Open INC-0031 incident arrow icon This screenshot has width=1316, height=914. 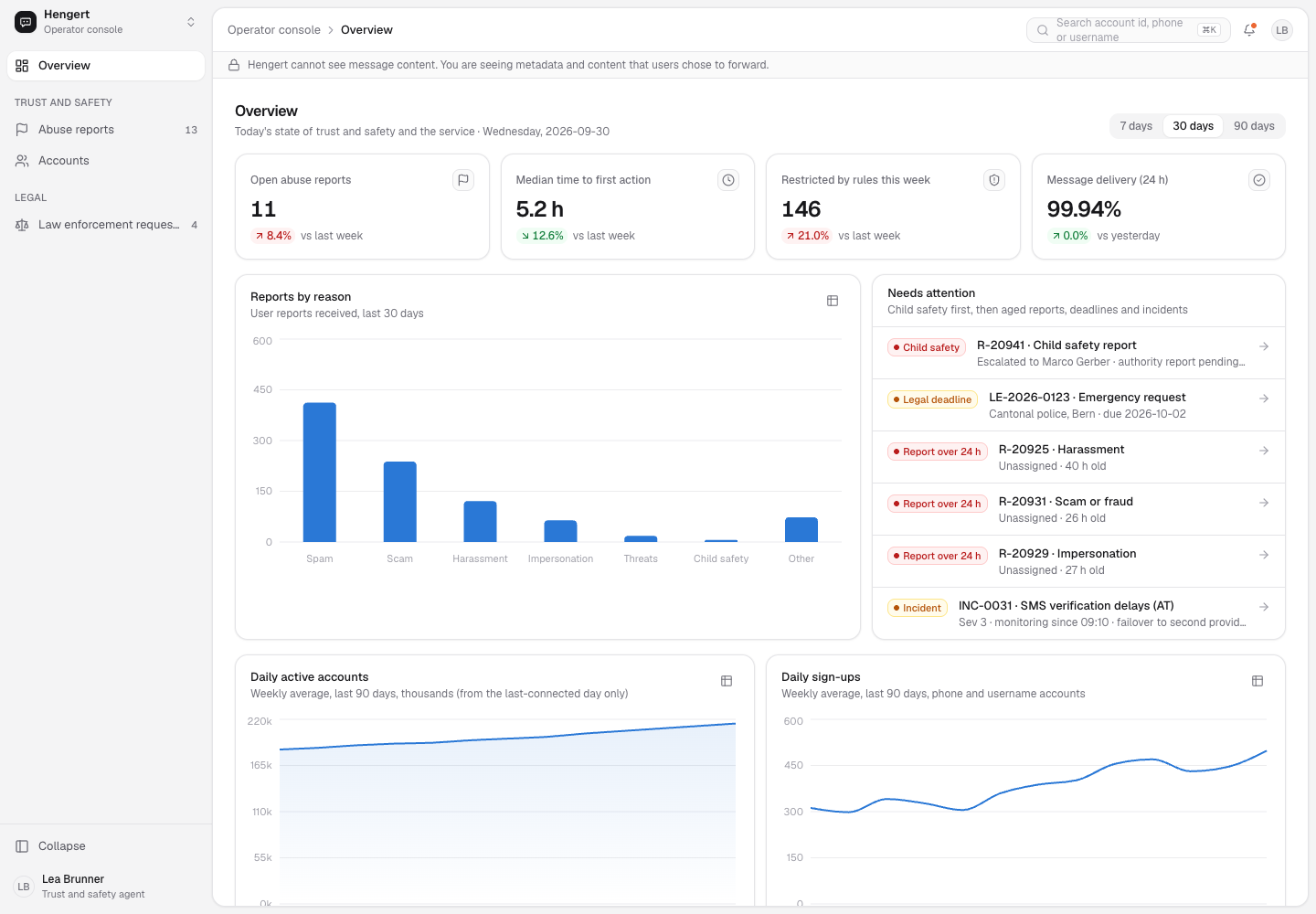(x=1264, y=607)
